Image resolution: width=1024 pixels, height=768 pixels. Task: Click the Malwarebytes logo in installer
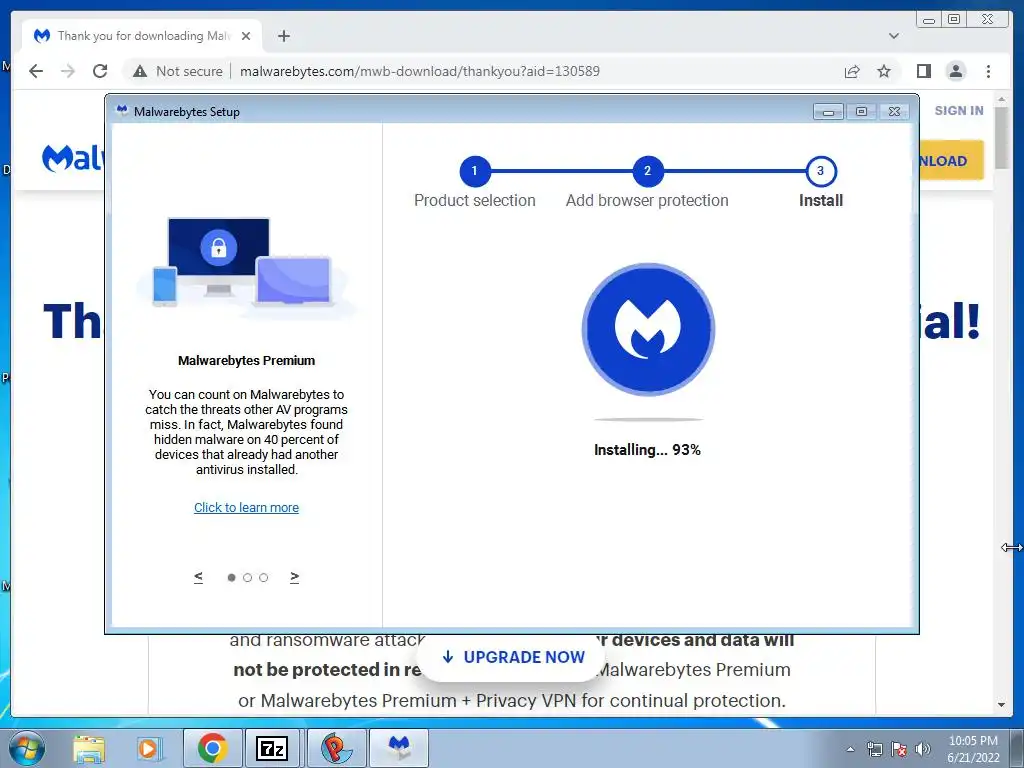(x=648, y=329)
